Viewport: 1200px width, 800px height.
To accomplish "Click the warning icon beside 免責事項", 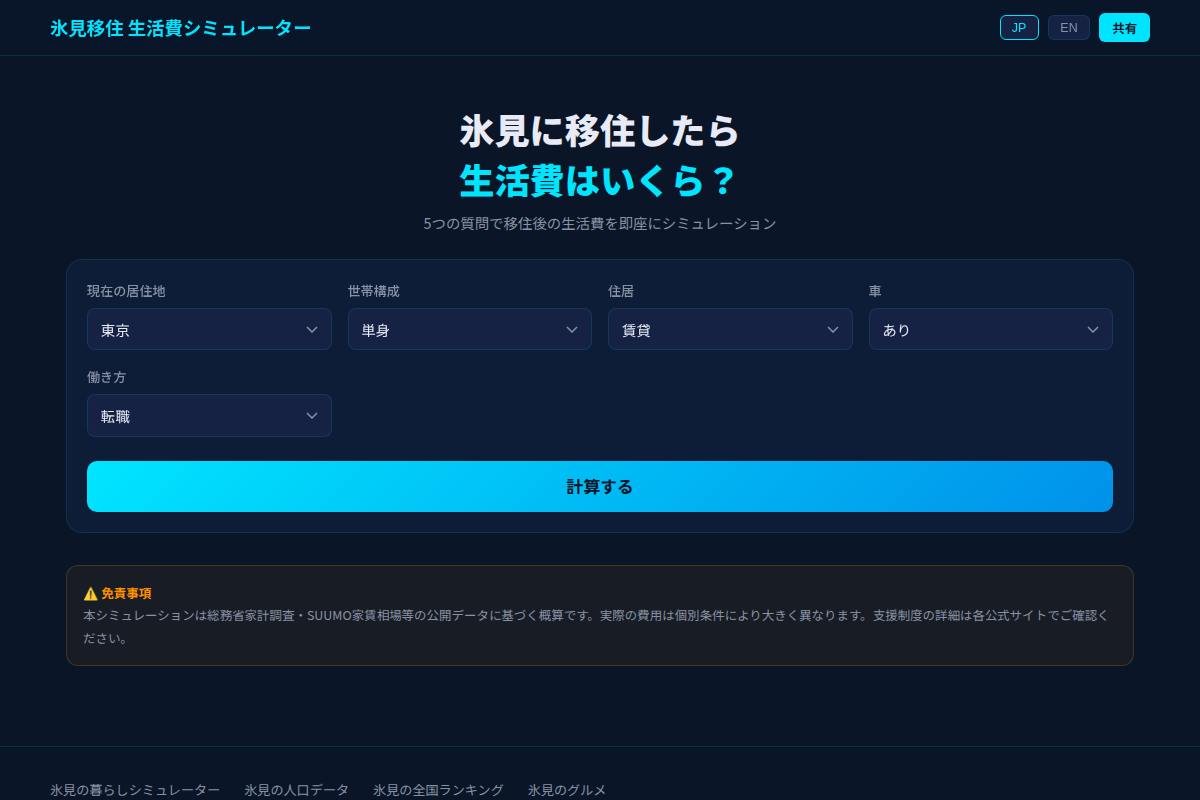I will (91, 592).
